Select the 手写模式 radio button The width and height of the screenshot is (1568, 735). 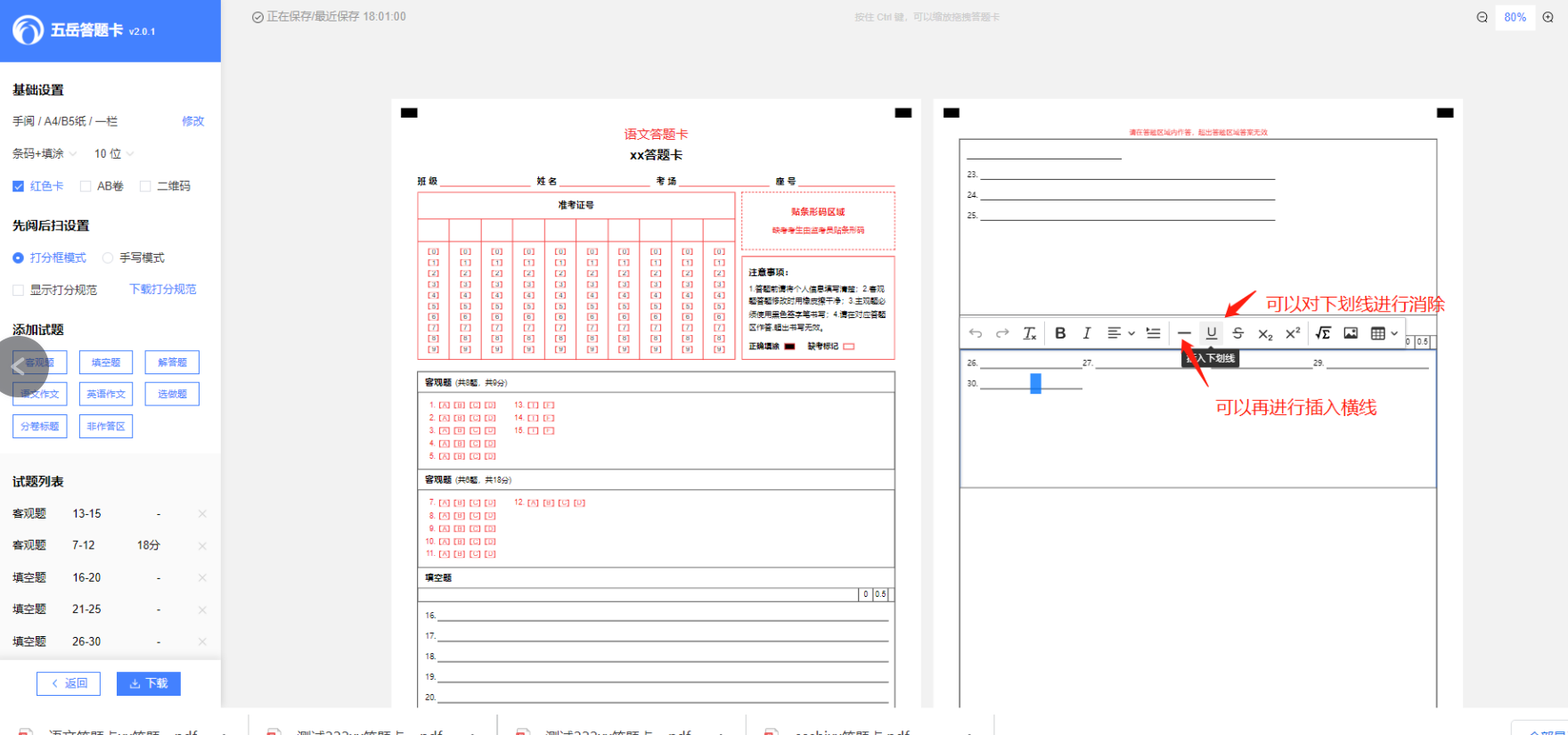[x=108, y=258]
